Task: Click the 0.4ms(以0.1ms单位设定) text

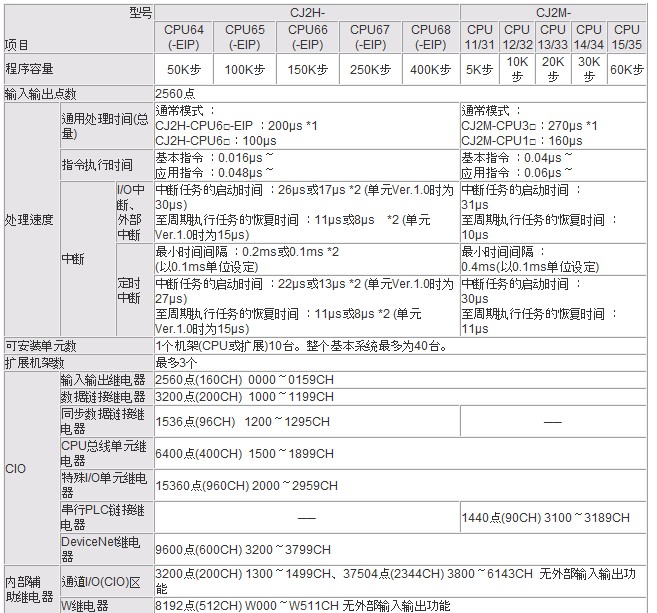Action: click(530, 267)
